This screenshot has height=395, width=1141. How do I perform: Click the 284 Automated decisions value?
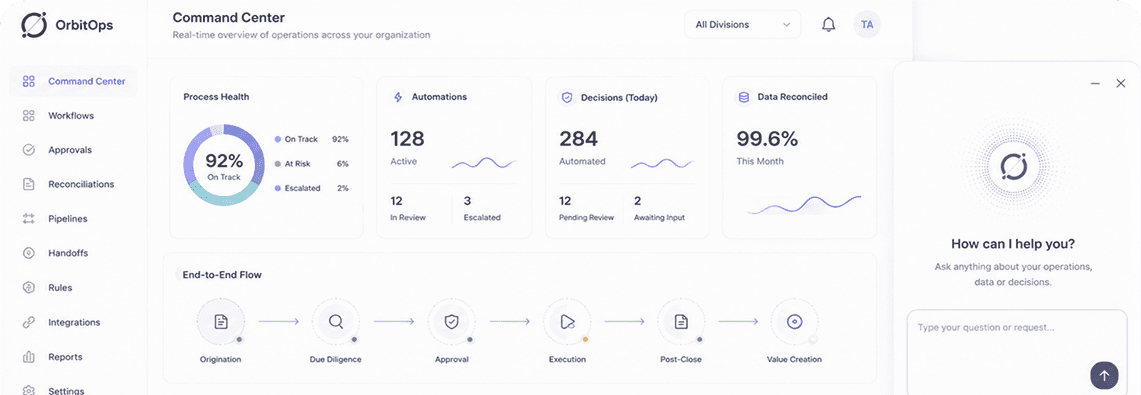pos(578,138)
